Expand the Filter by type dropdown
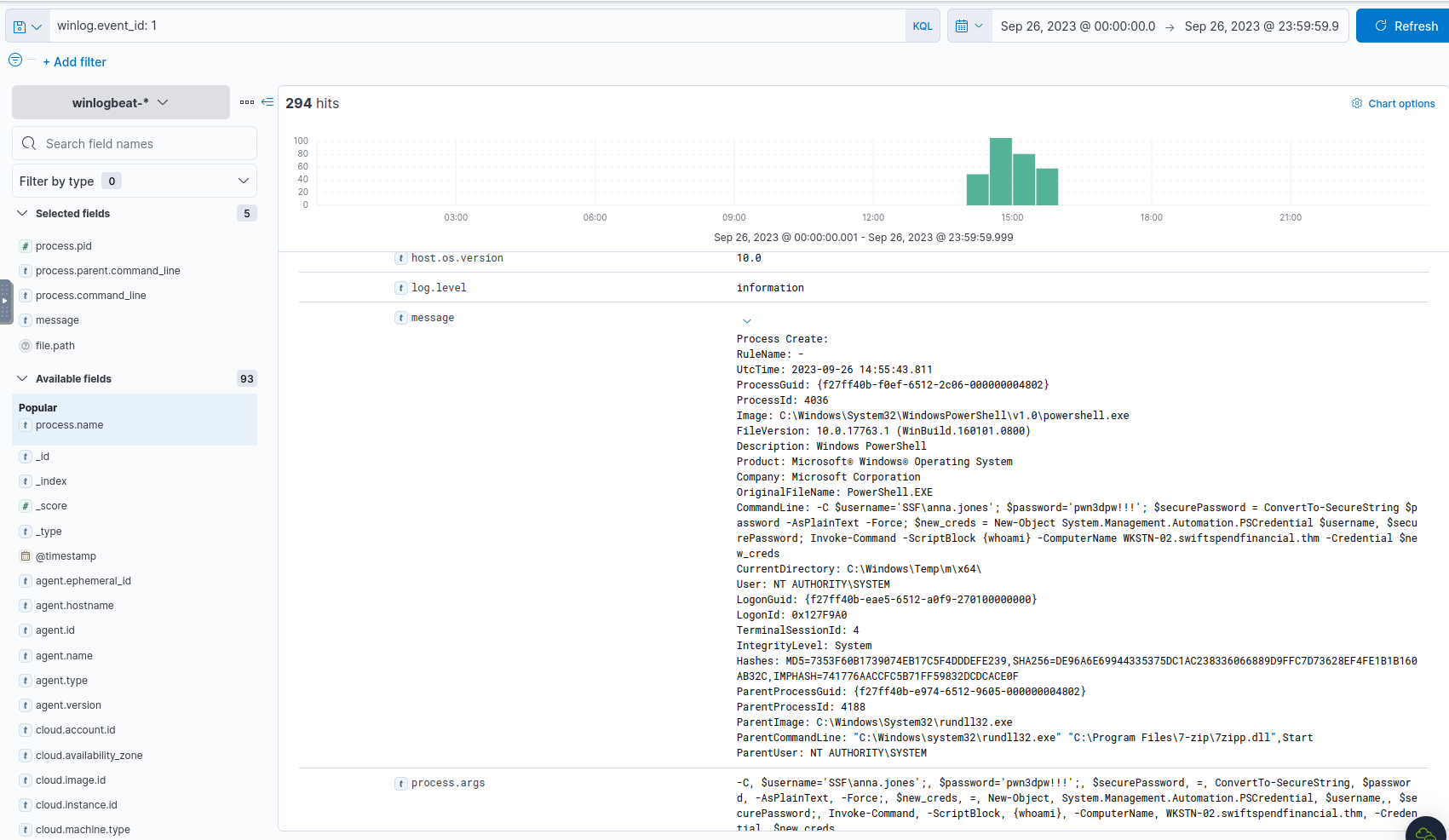Viewport: 1449px width, 840px height. point(135,181)
